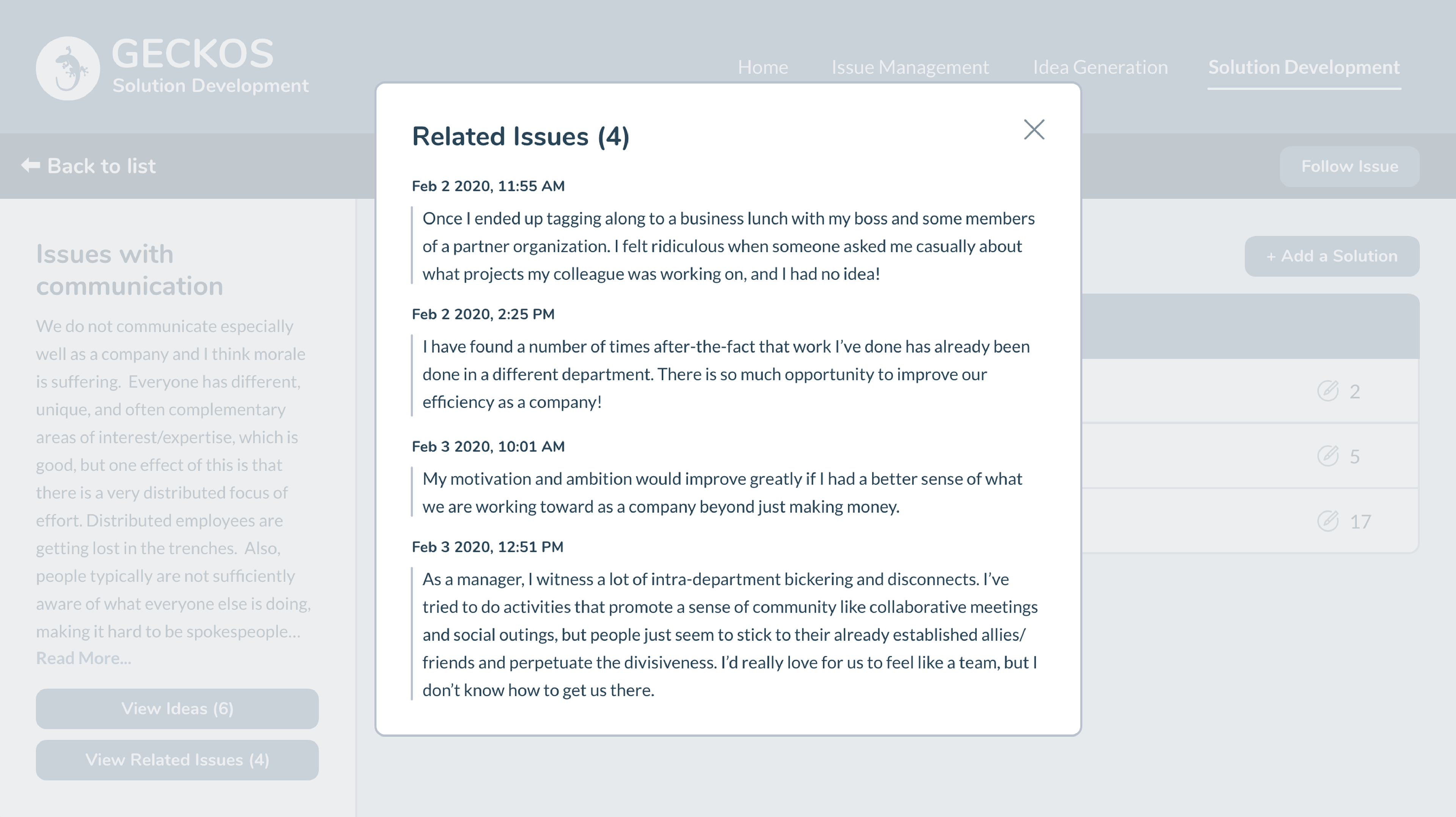Click the Add a Solution button
The height and width of the screenshot is (817, 1456).
1332,256
